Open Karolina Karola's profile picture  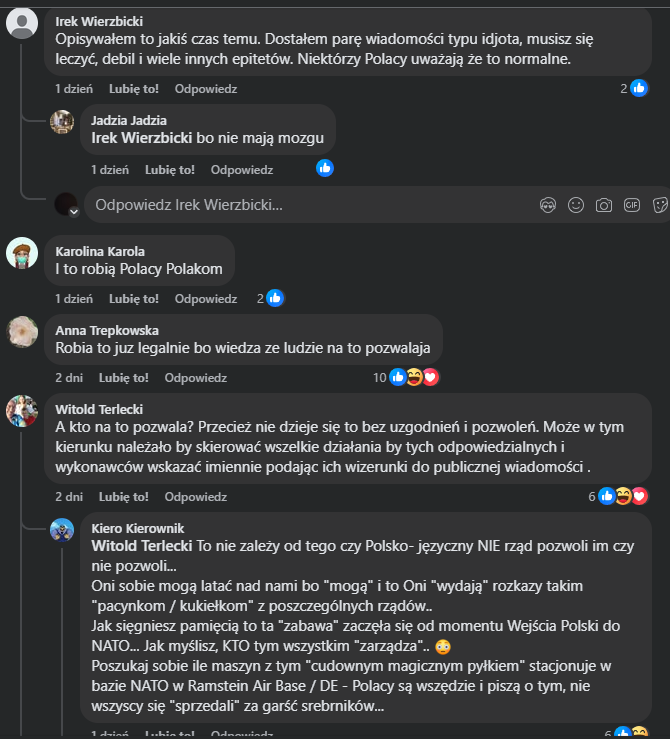23,254
